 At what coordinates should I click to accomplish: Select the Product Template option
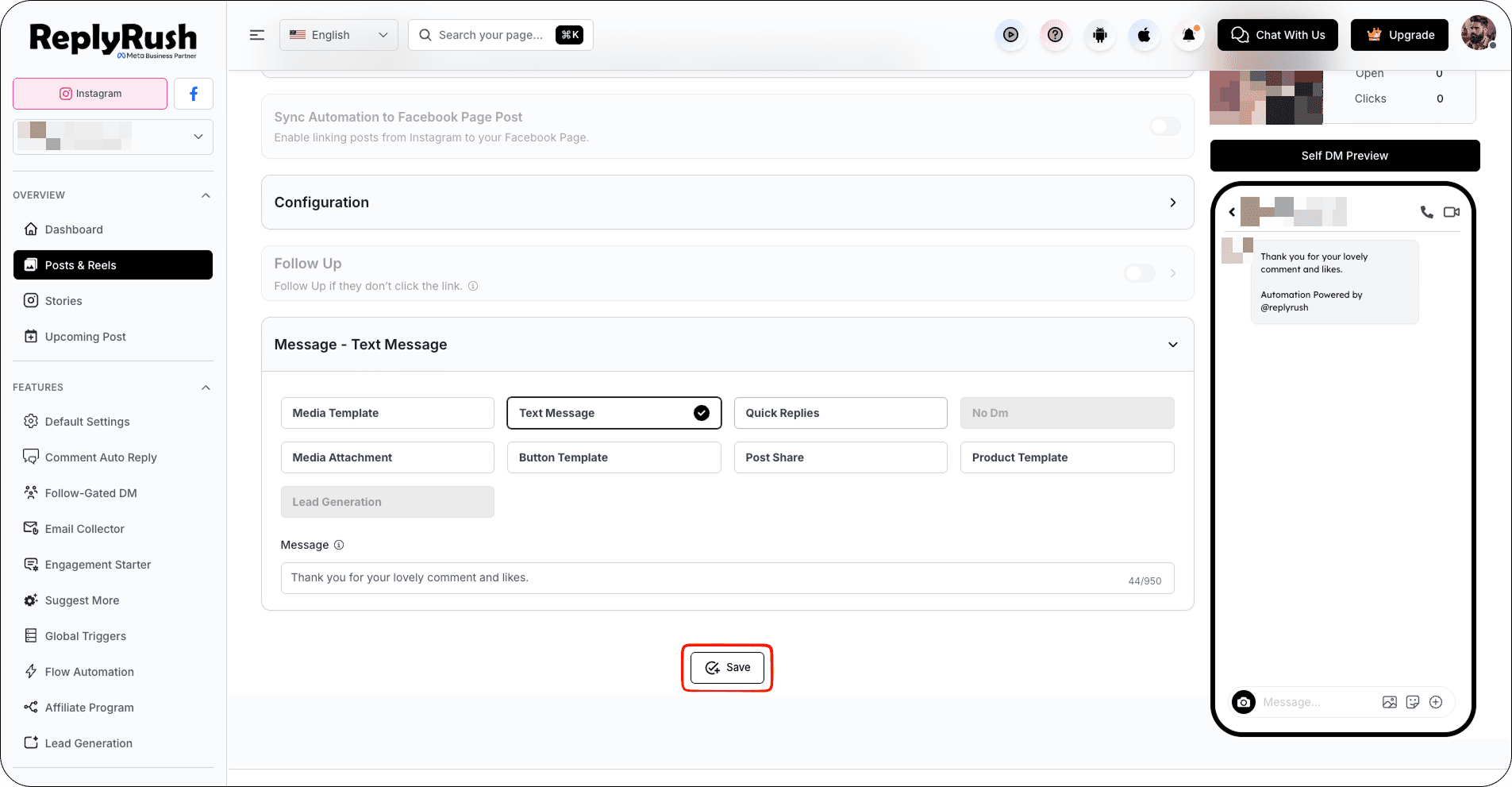tap(1067, 457)
